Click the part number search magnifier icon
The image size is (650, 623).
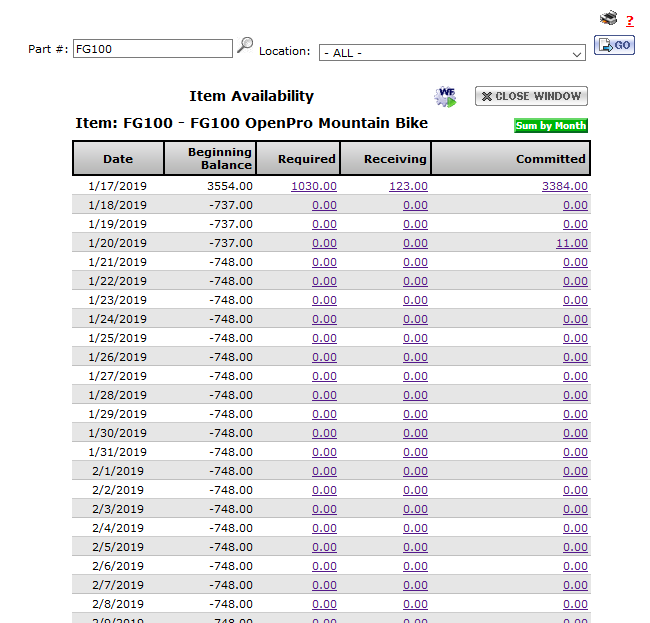coord(245,46)
